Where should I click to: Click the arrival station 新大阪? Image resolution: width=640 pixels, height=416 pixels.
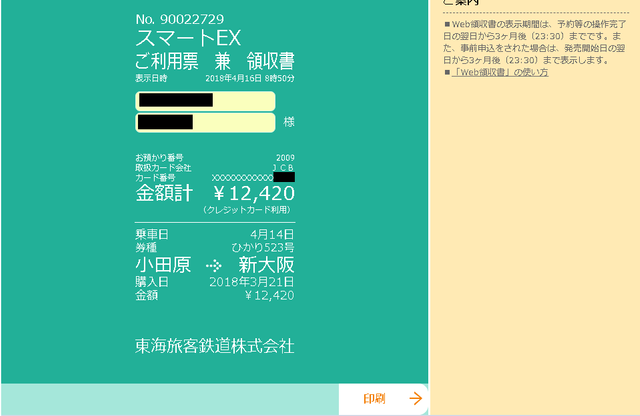point(267,265)
